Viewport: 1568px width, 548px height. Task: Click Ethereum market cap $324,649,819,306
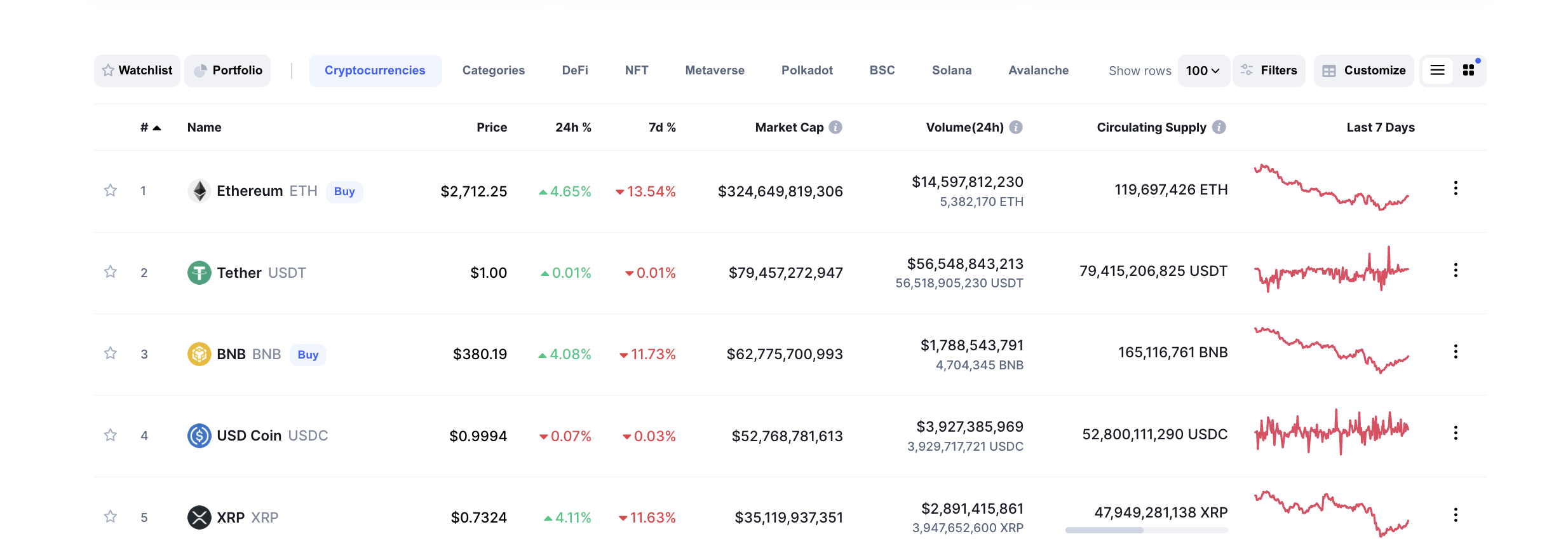coord(780,191)
